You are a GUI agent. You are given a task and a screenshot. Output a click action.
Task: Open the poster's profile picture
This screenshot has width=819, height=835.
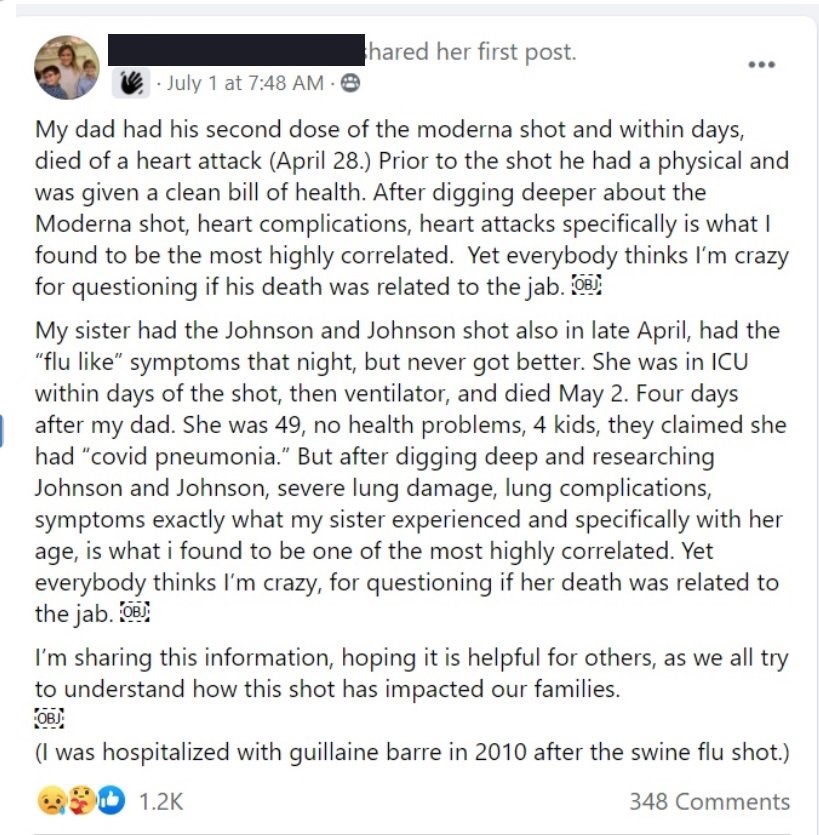pos(68,68)
